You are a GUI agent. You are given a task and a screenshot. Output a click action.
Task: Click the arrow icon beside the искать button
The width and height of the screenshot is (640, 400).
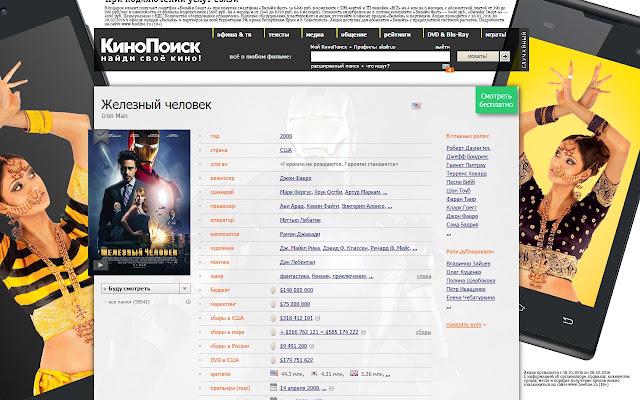coord(505,56)
